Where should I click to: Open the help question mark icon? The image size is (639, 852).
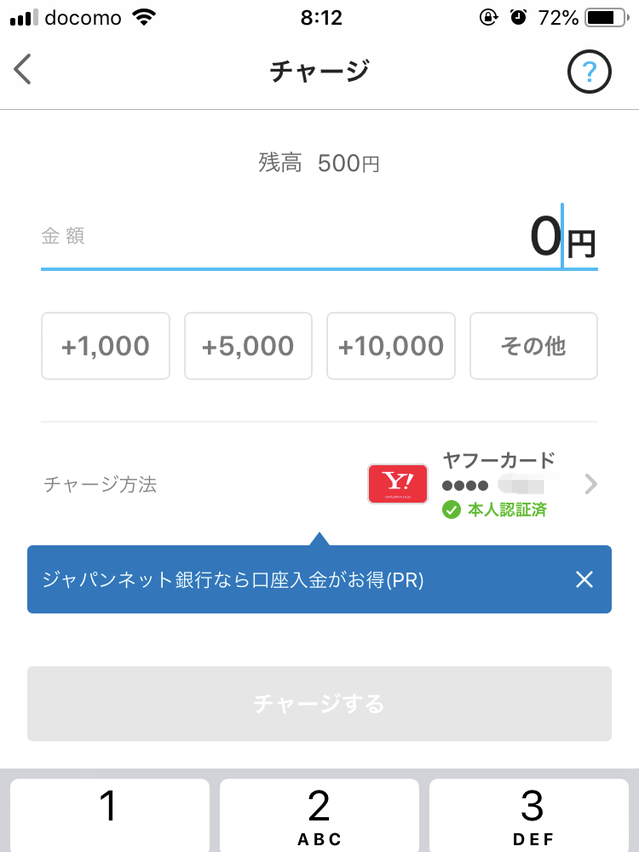[589, 71]
